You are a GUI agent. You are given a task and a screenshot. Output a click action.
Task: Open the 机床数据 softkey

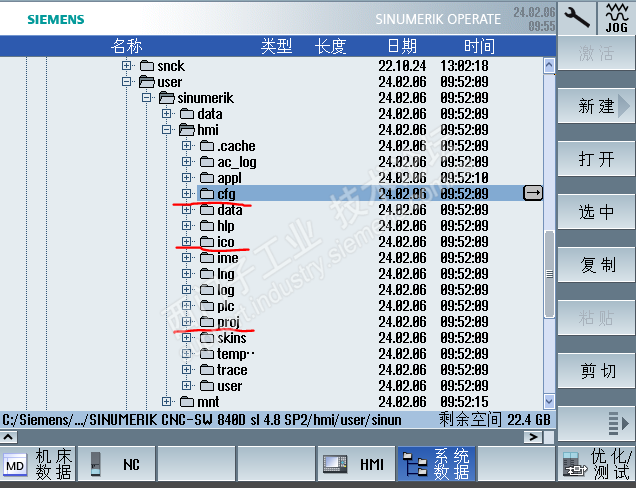(x=38, y=464)
